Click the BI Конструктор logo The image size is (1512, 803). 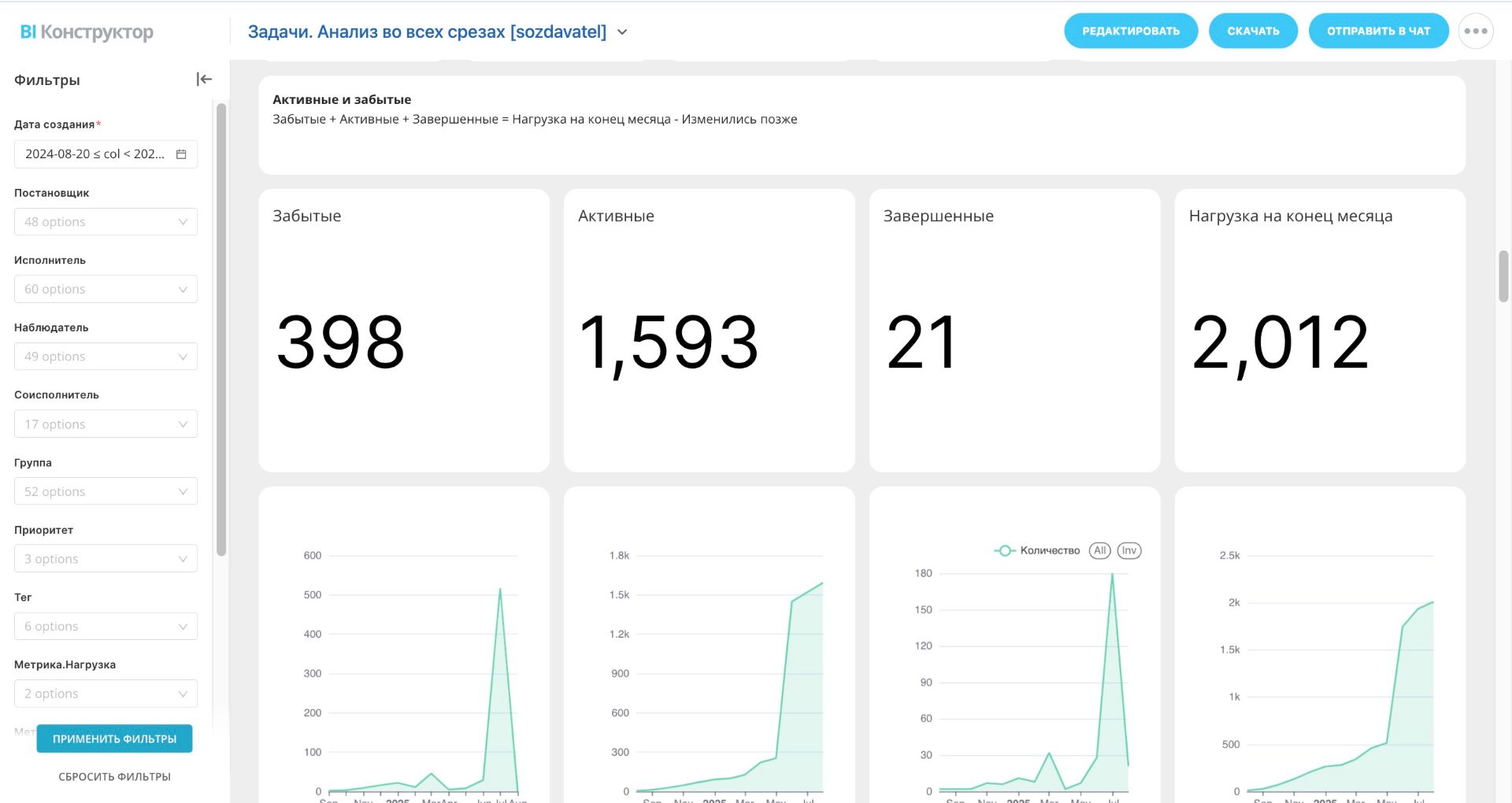(x=87, y=32)
